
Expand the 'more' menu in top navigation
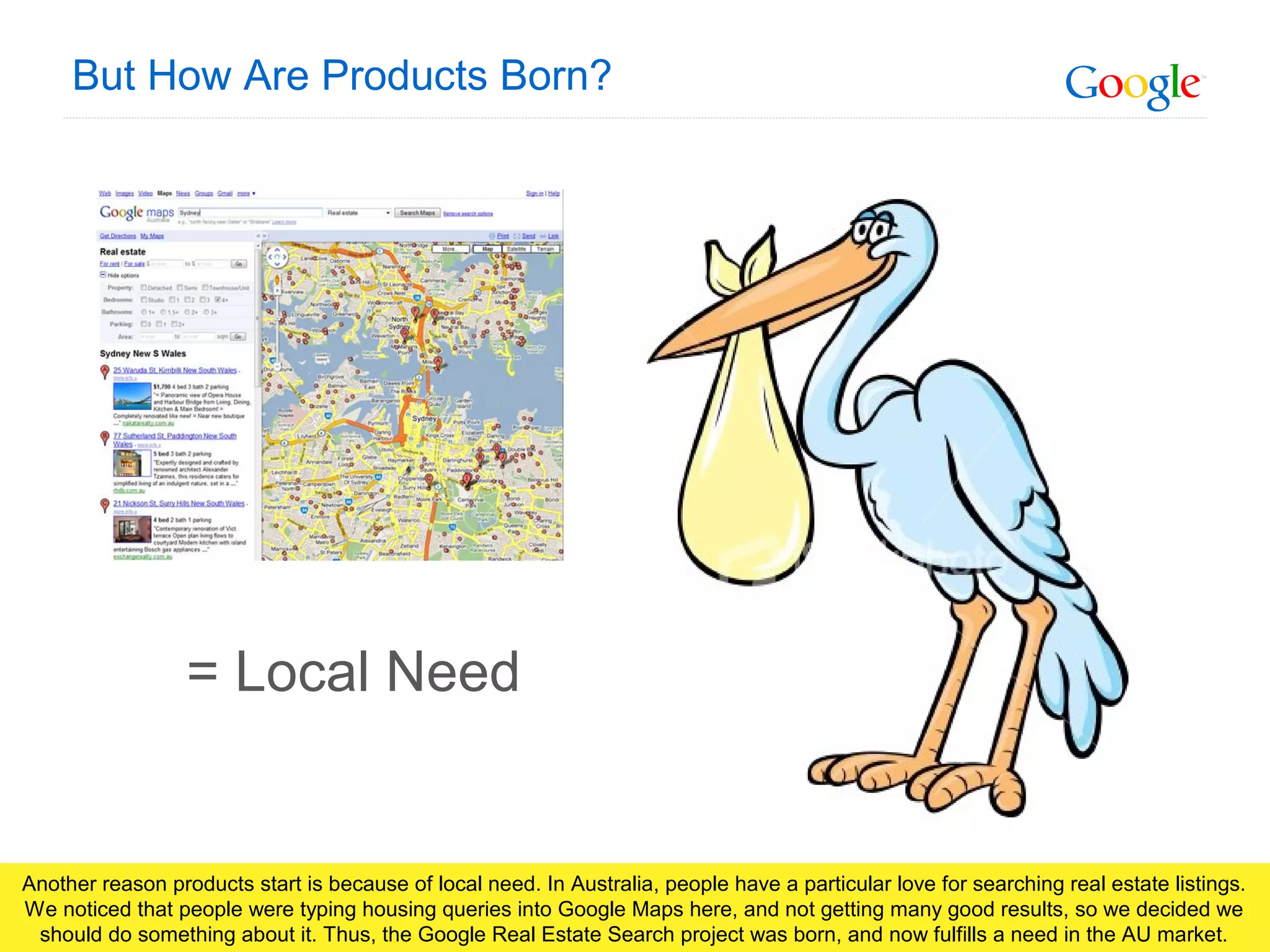coord(246,193)
